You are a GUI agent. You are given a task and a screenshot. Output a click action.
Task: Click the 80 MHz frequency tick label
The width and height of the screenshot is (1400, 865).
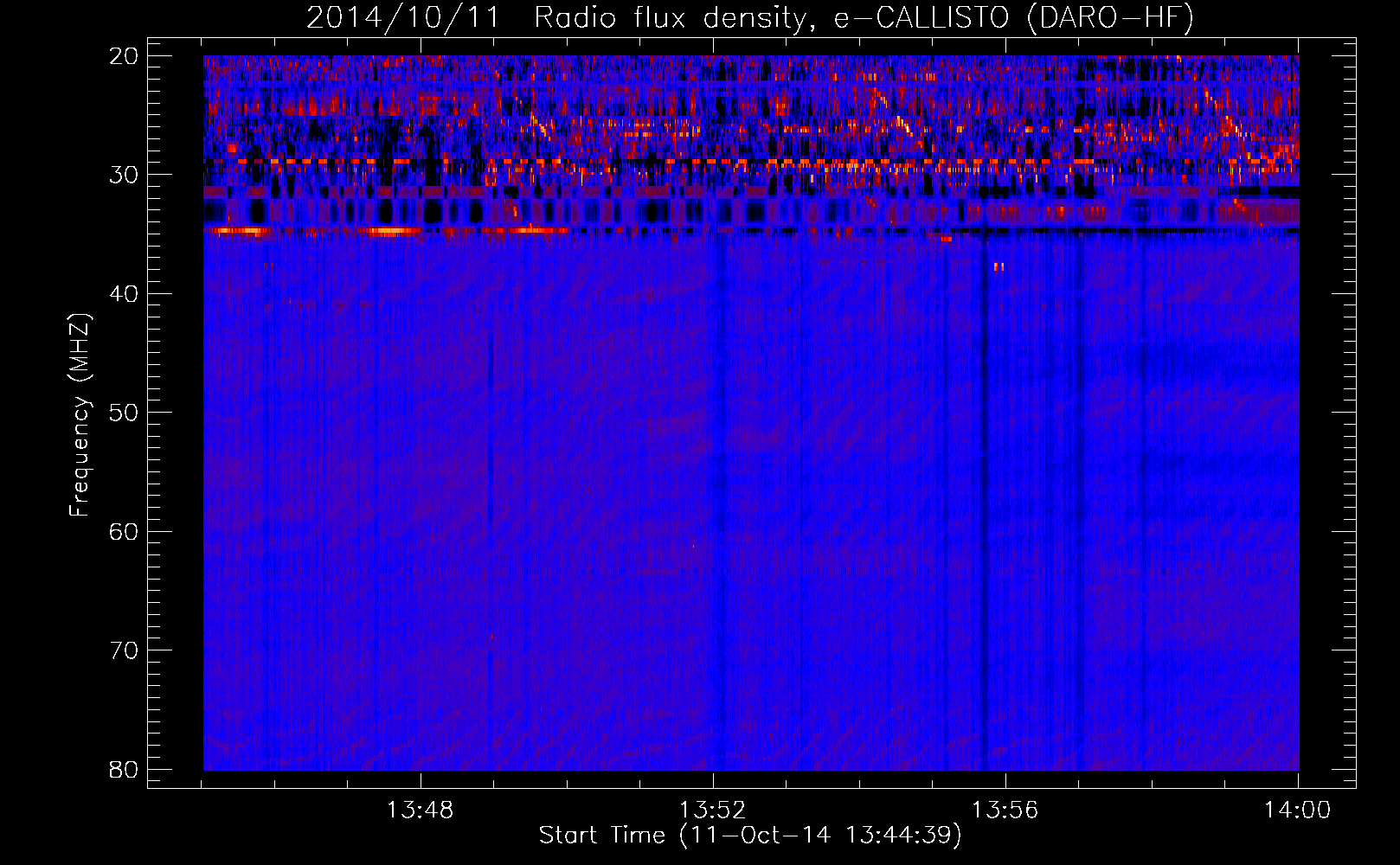tap(124, 769)
